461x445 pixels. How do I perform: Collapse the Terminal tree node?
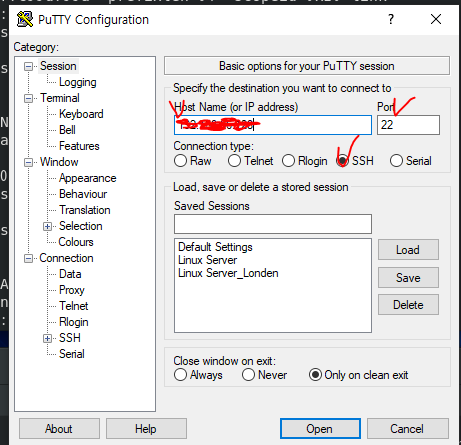click(x=28, y=98)
